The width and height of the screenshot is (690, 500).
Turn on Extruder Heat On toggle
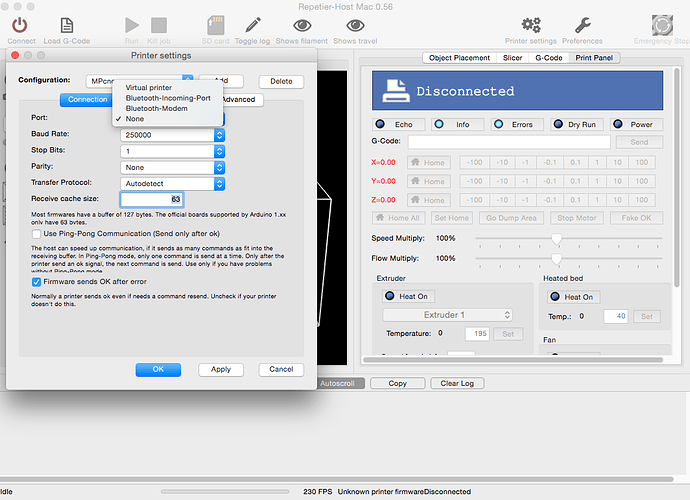pyautogui.click(x=408, y=296)
